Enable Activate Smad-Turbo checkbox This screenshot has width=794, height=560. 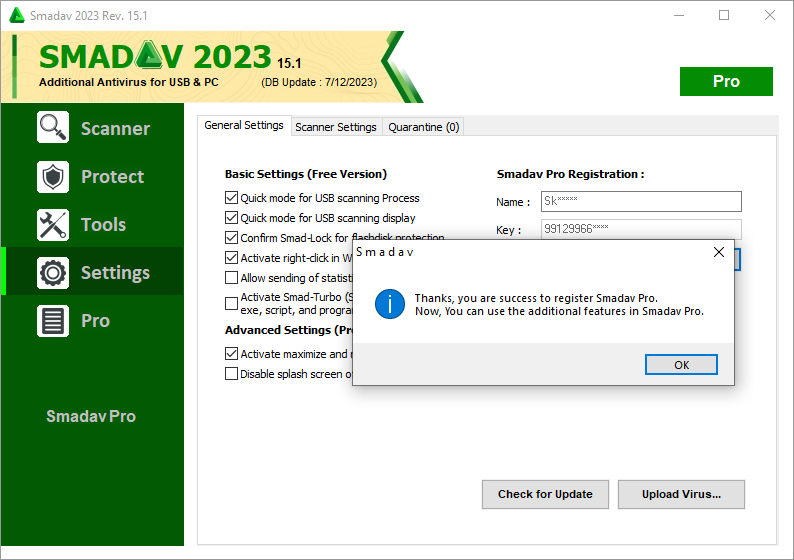point(231,303)
